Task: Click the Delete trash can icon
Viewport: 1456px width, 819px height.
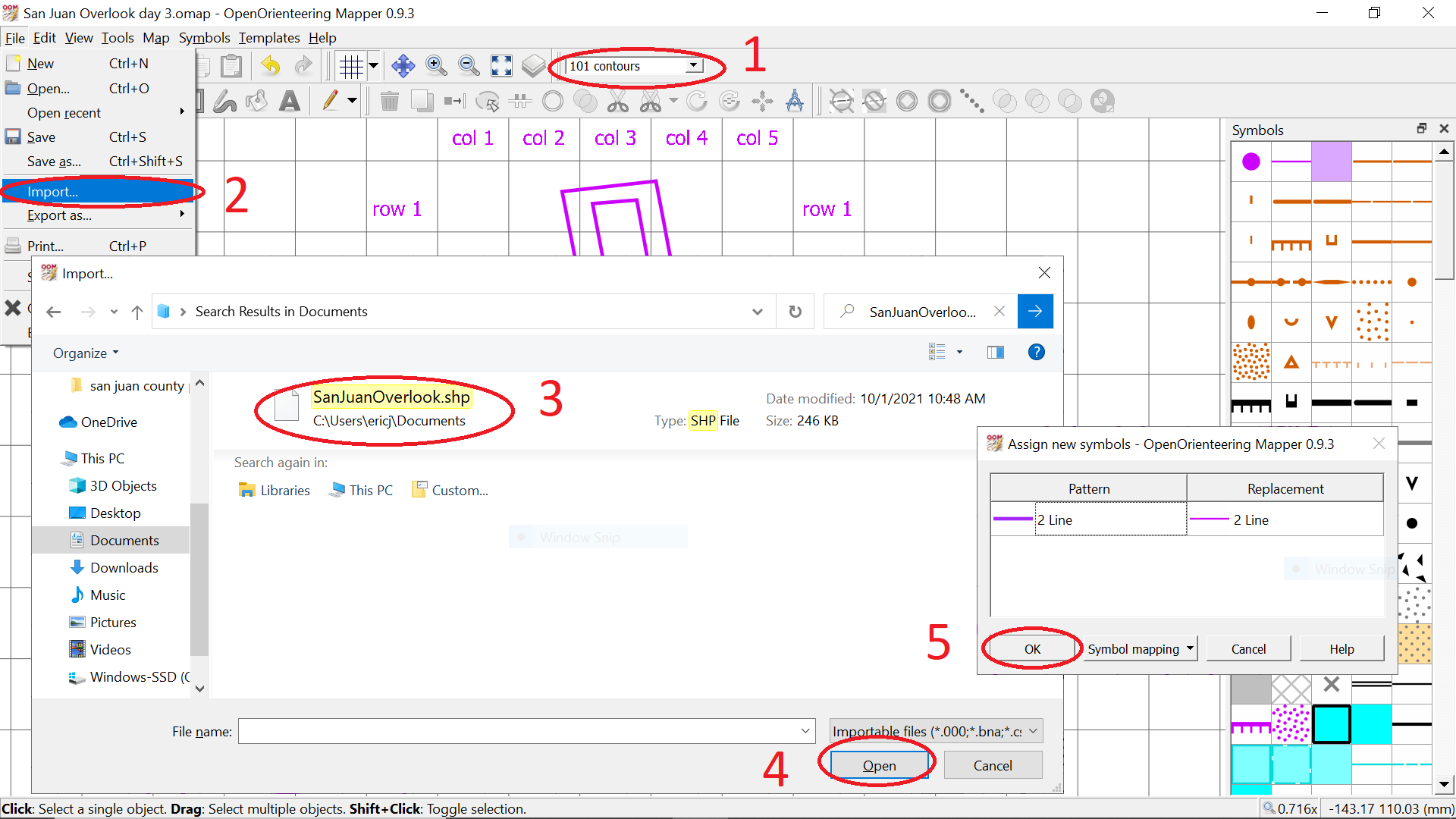Action: click(x=389, y=101)
